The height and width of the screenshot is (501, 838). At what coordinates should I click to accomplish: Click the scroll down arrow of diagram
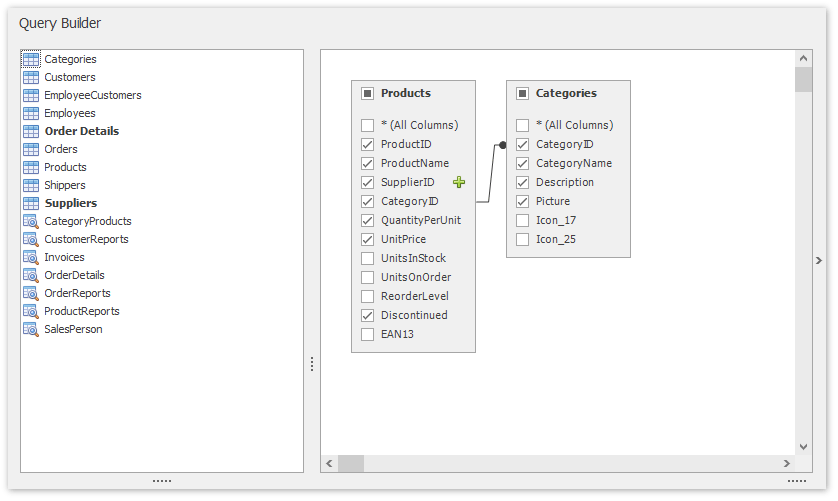(x=803, y=447)
